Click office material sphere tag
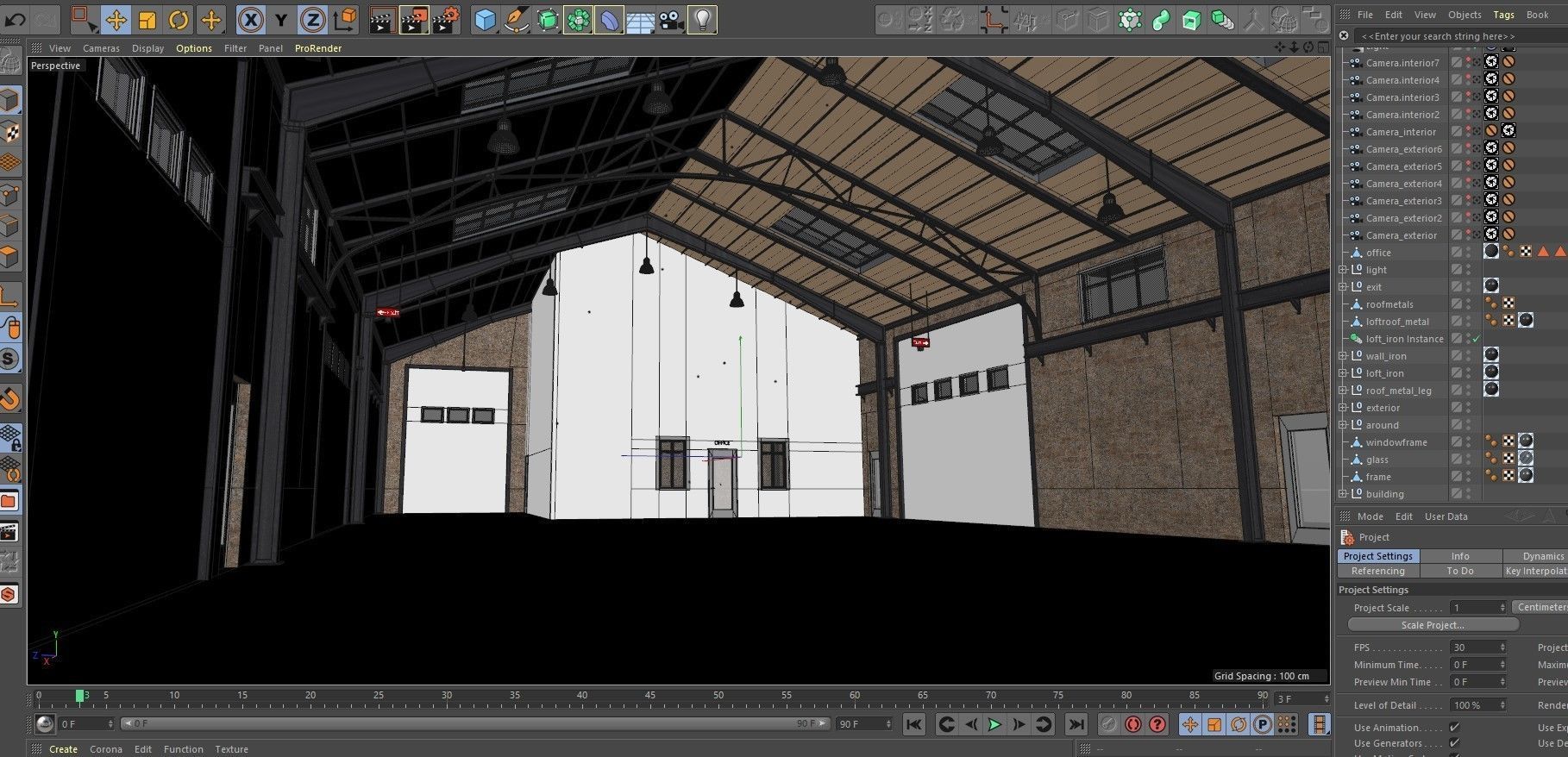This screenshot has width=1568, height=757. pos(1491,252)
